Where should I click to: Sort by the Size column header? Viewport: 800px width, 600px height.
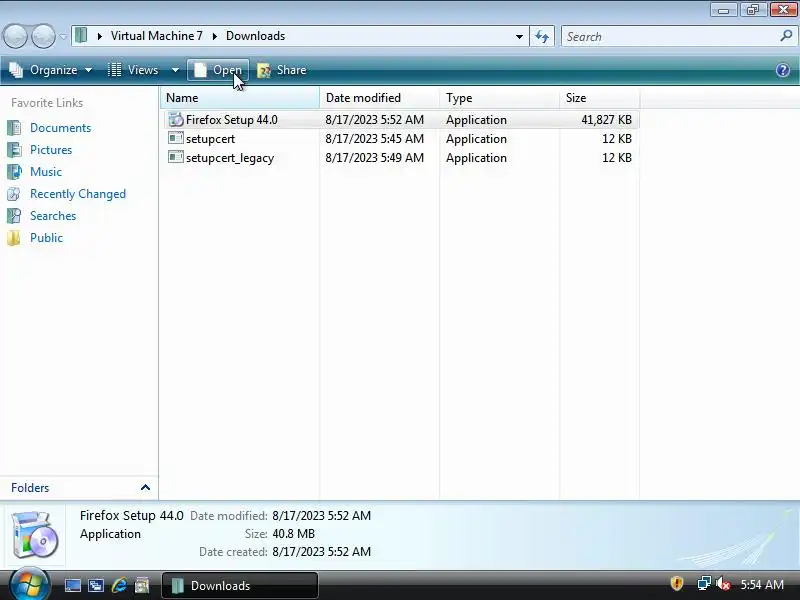pos(599,97)
